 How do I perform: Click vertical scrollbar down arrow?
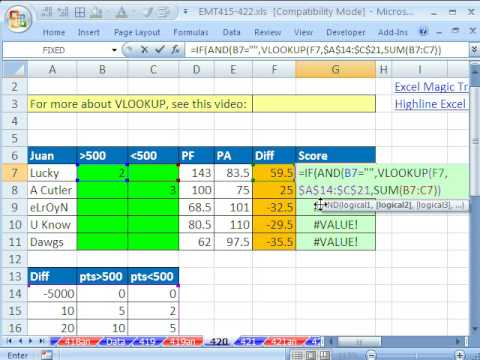tap(474, 329)
